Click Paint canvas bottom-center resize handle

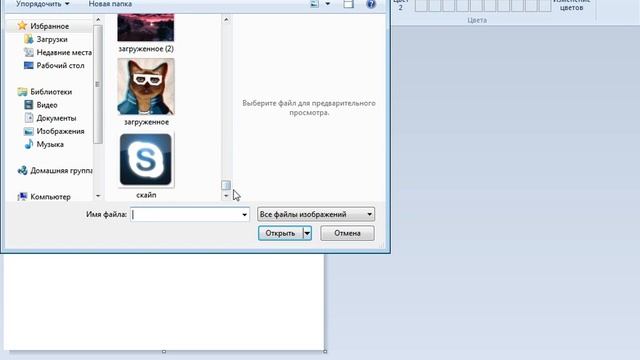tap(164, 351)
